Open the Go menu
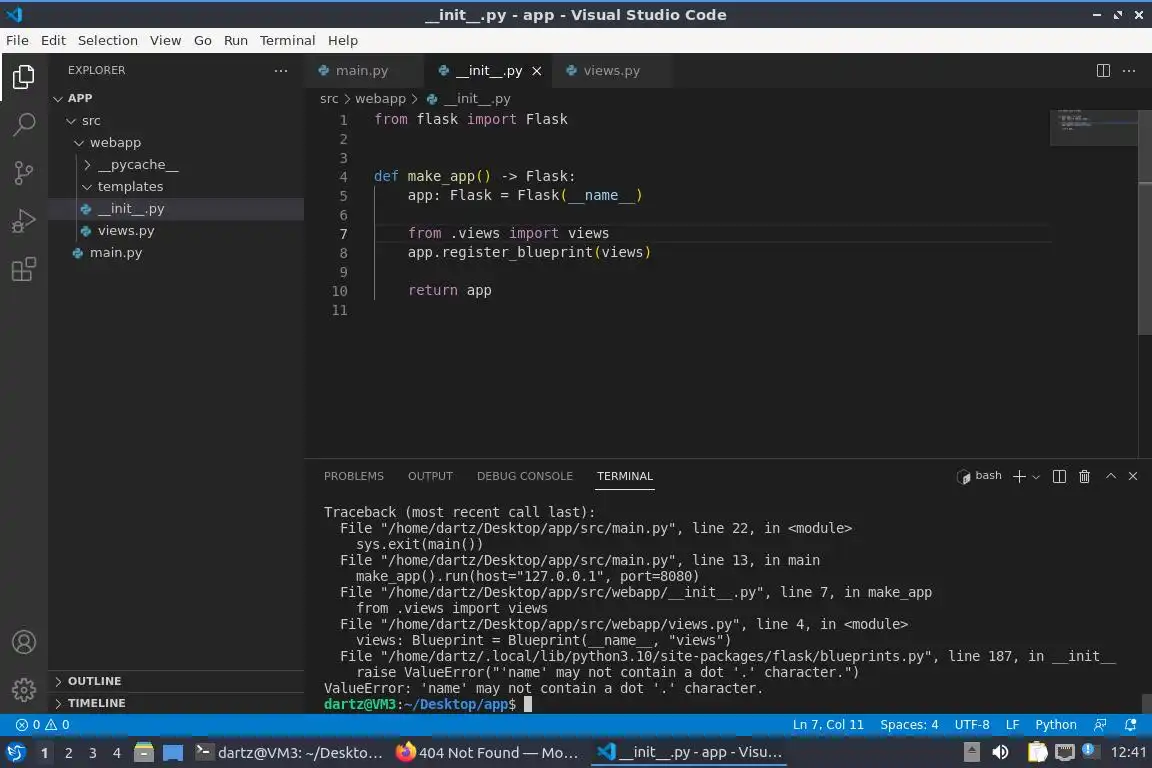 click(x=203, y=40)
